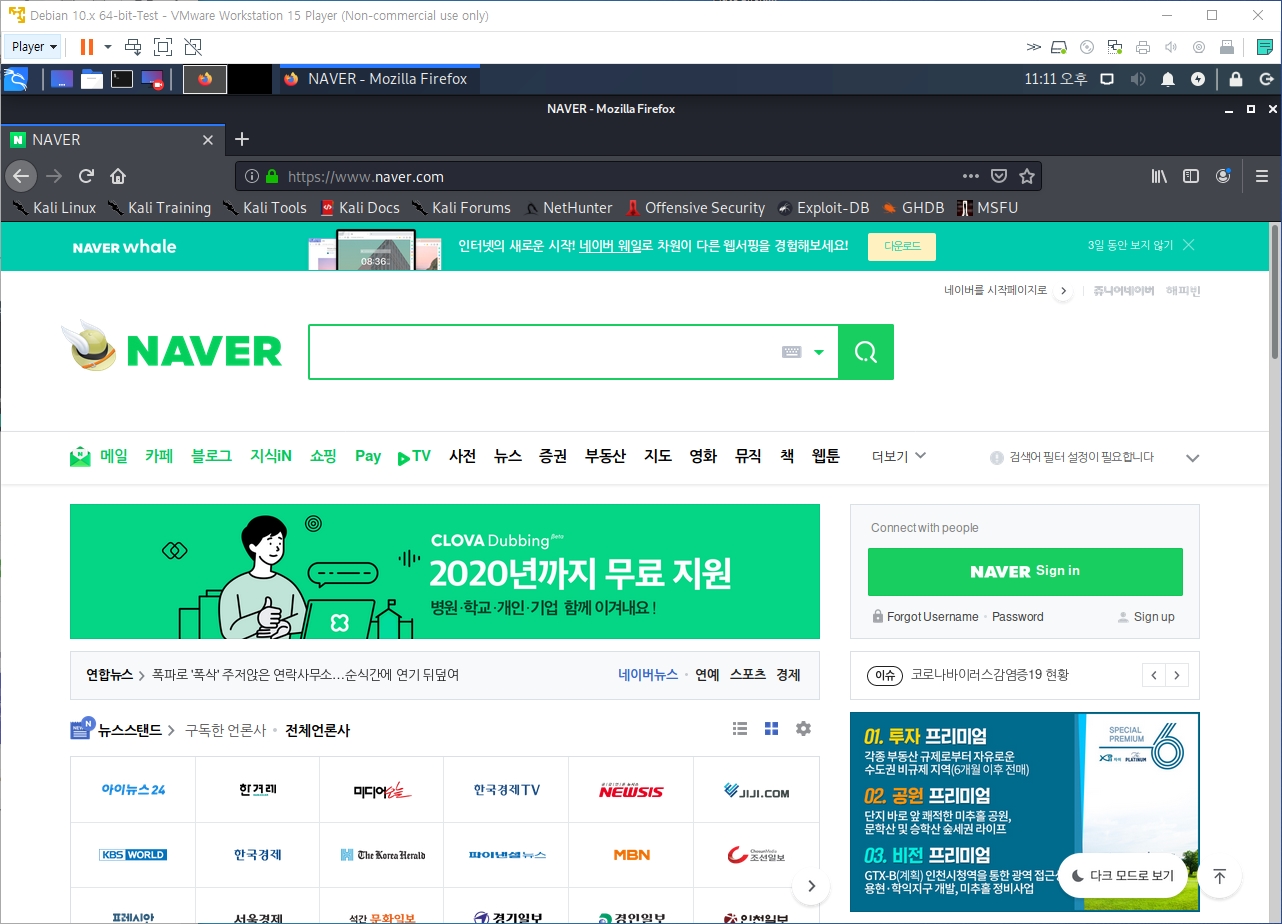Show next newsstand page arrow

tap(812, 886)
